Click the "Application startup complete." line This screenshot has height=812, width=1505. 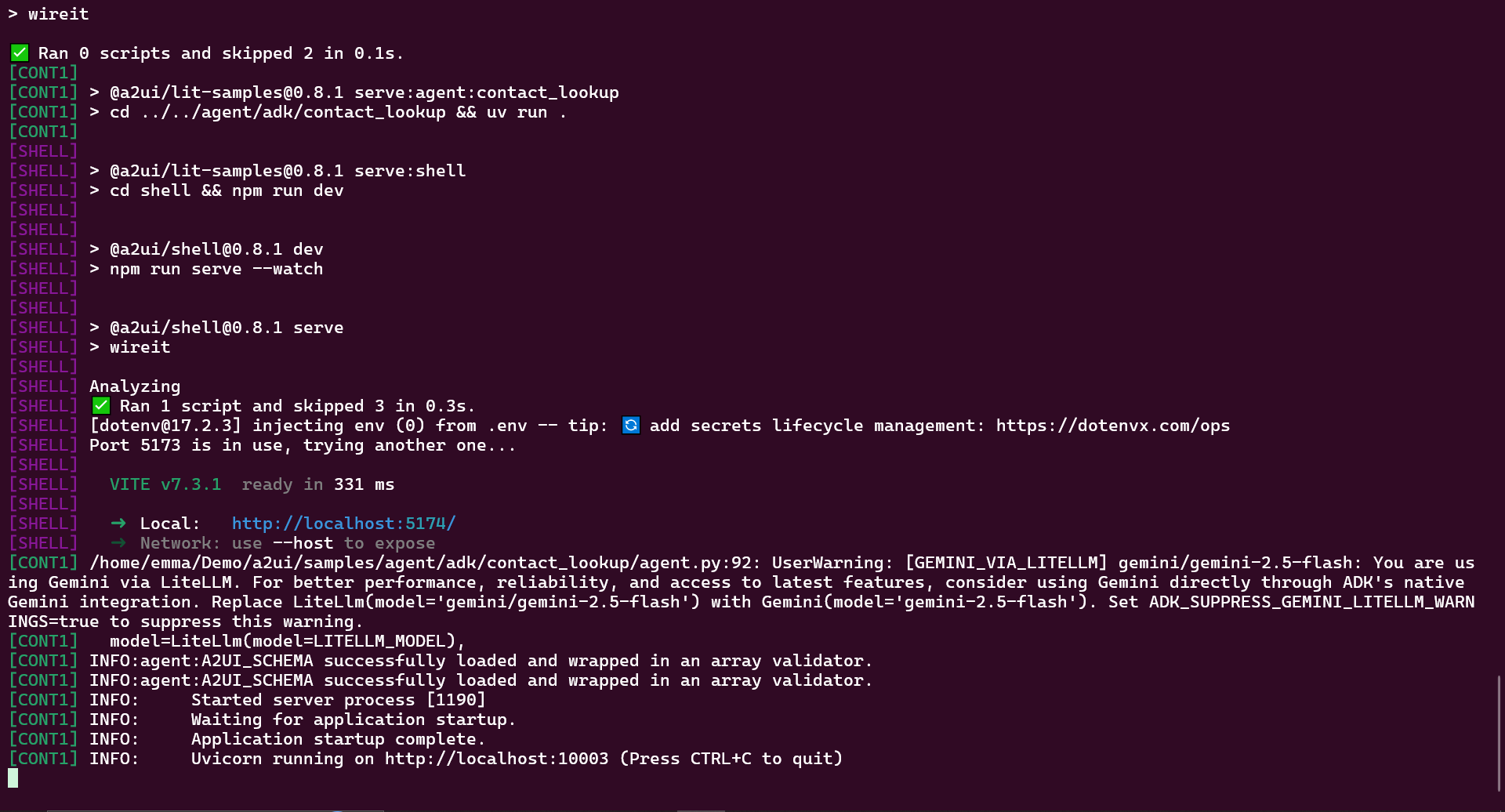click(x=338, y=739)
